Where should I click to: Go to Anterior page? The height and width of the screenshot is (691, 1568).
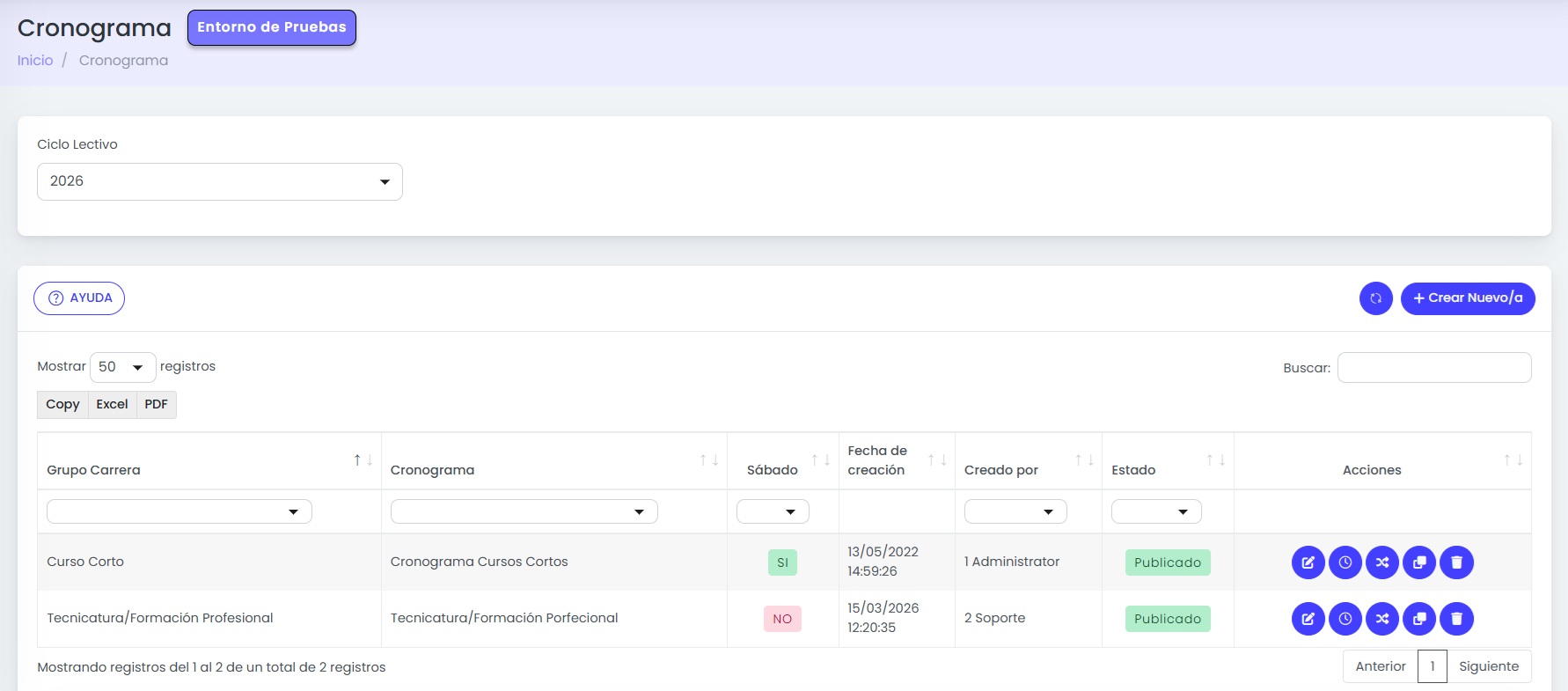click(1381, 666)
